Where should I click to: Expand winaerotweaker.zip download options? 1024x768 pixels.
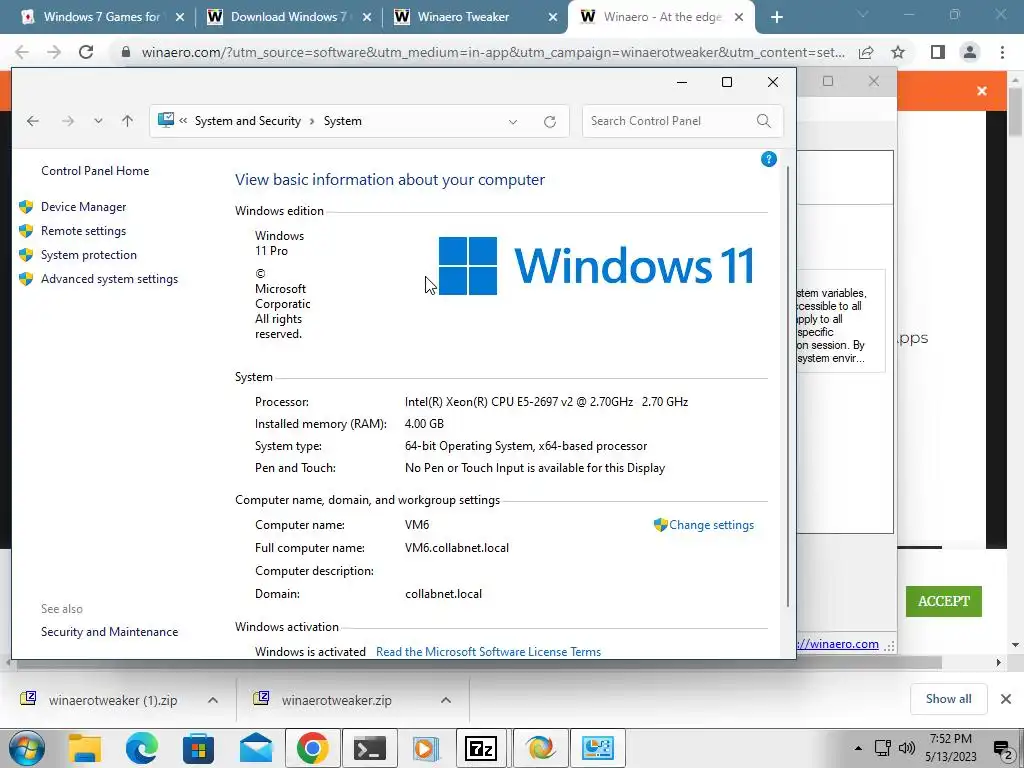pos(446,700)
